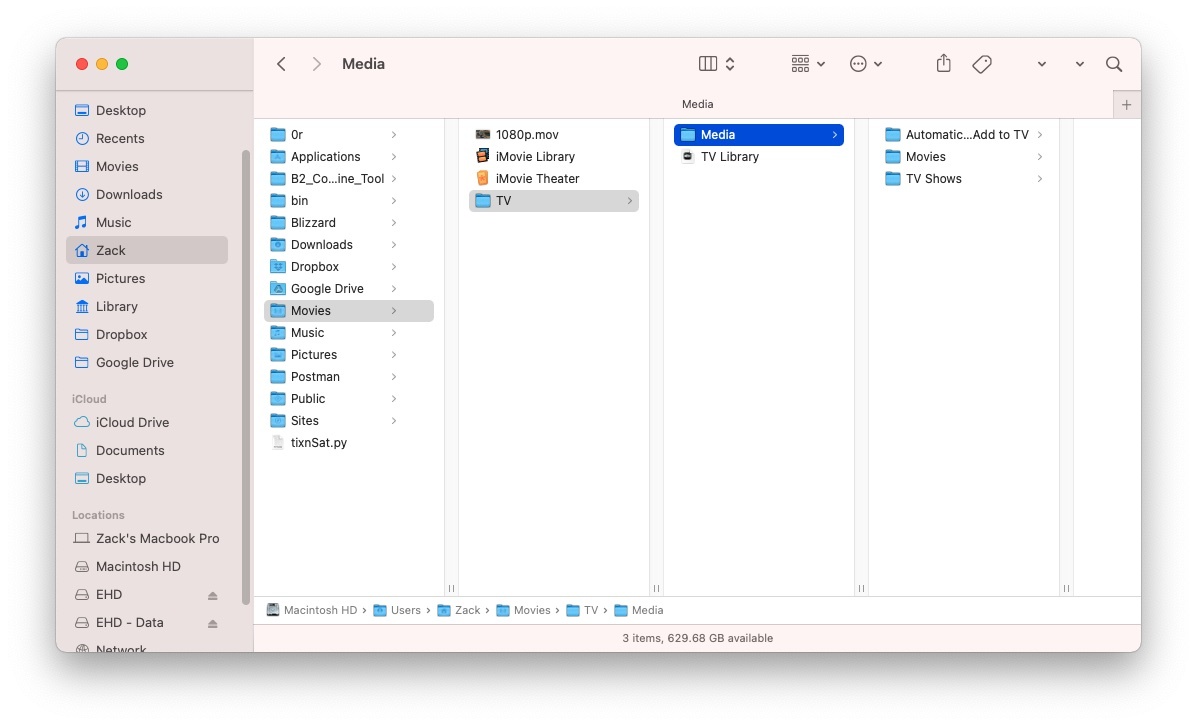Eject the EHD - Data drive
The image size is (1197, 726).
pos(212,624)
